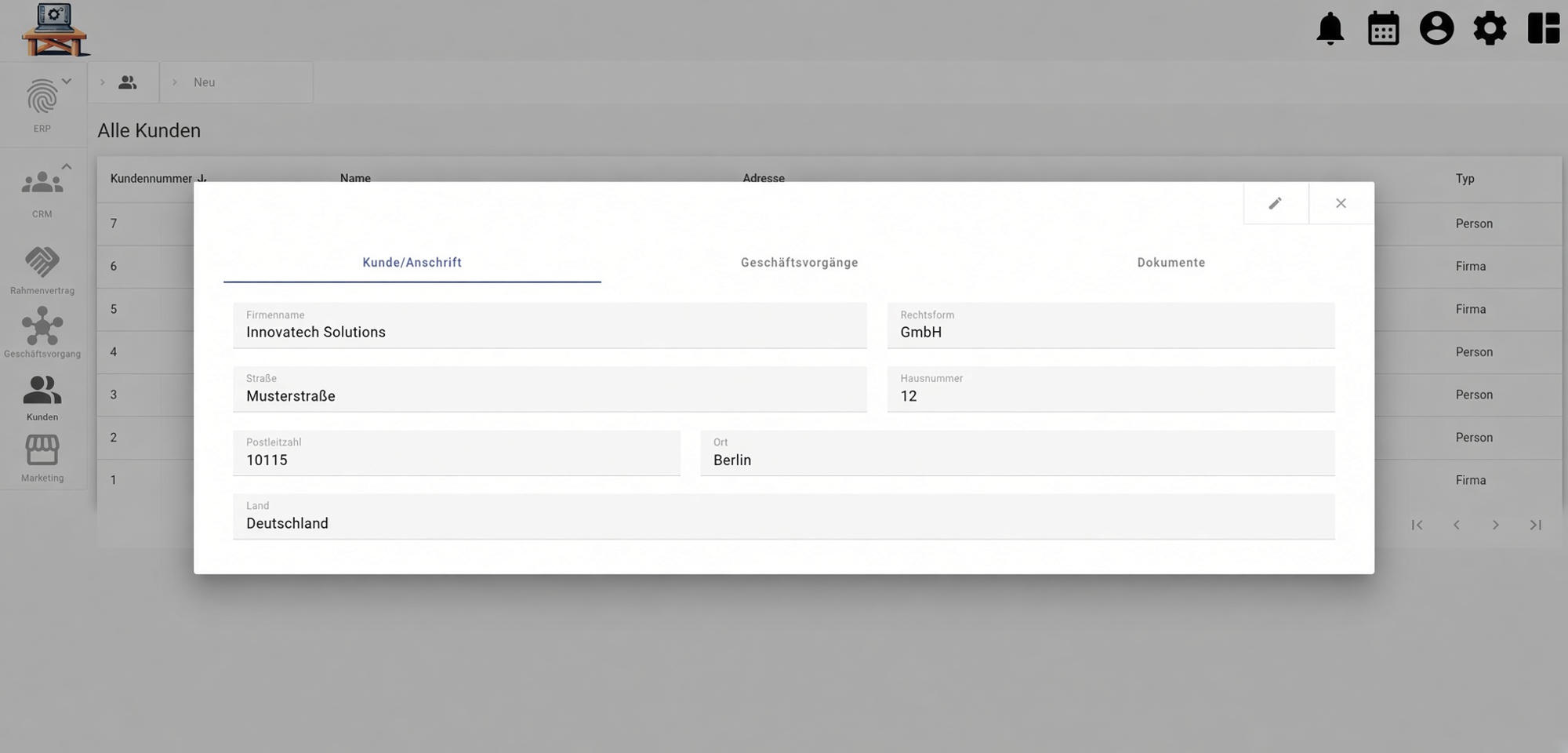Click the Postleitzahl field
Image resolution: width=1568 pixels, height=753 pixels.
456,453
